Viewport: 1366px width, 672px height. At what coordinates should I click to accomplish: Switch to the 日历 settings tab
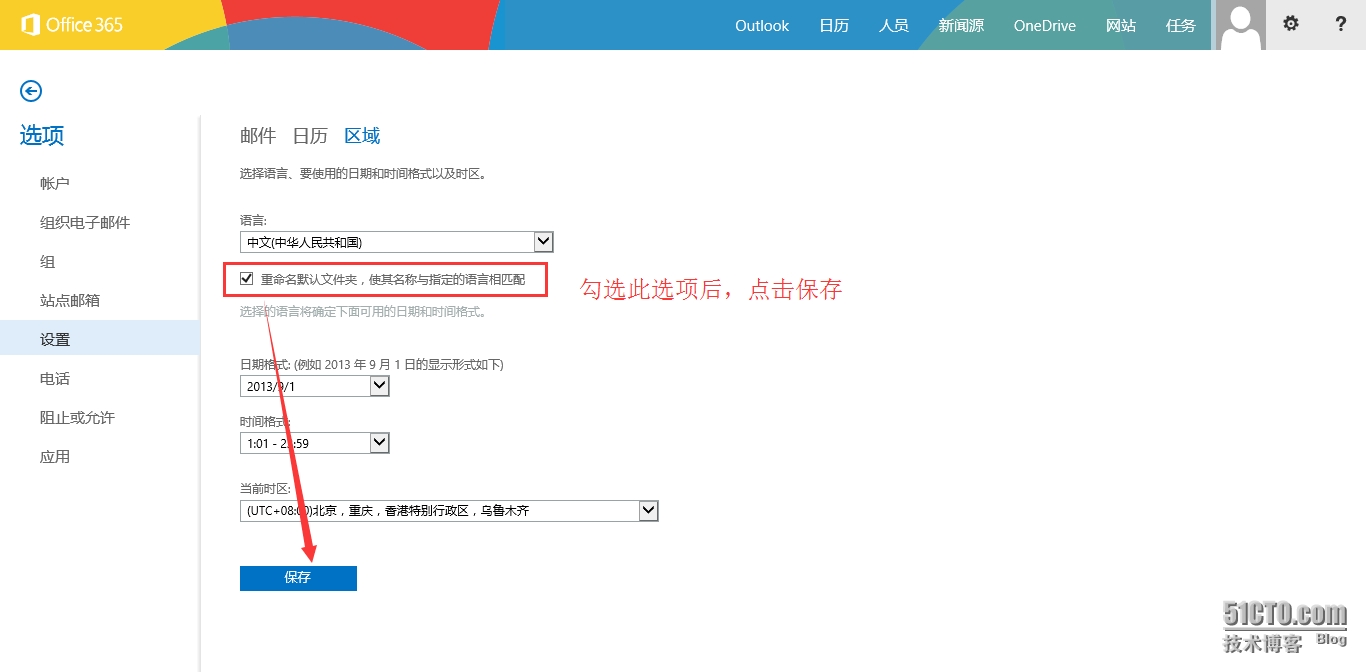pos(310,136)
